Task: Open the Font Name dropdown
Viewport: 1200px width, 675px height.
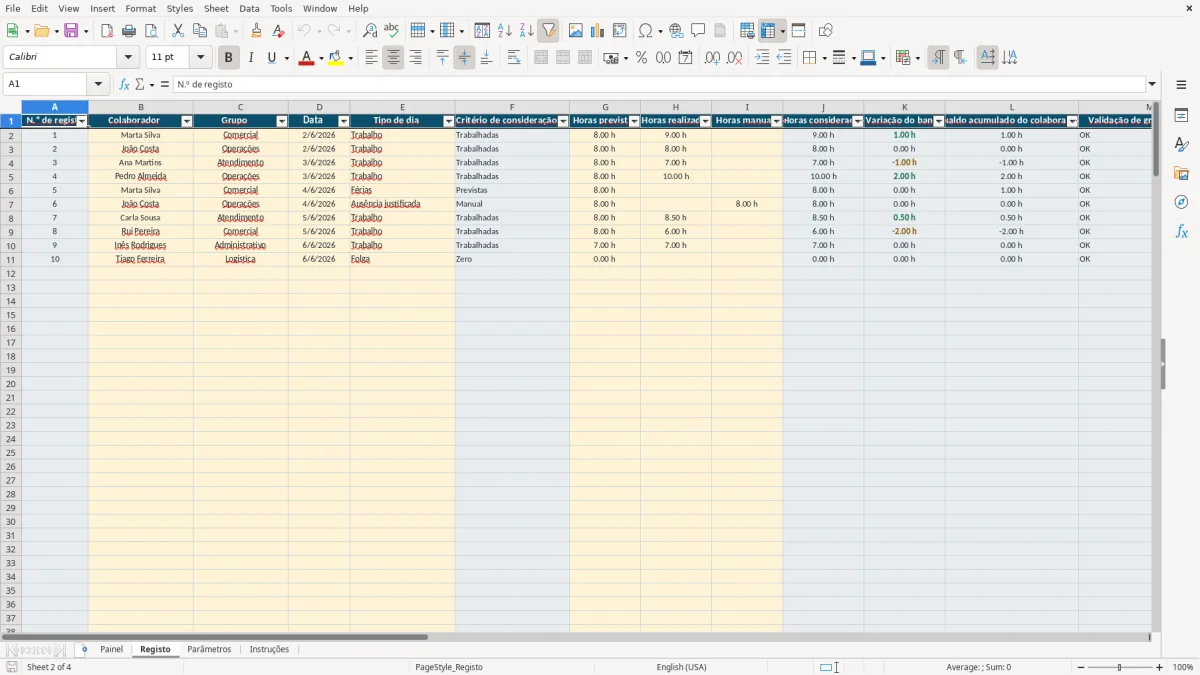Action: (x=128, y=58)
